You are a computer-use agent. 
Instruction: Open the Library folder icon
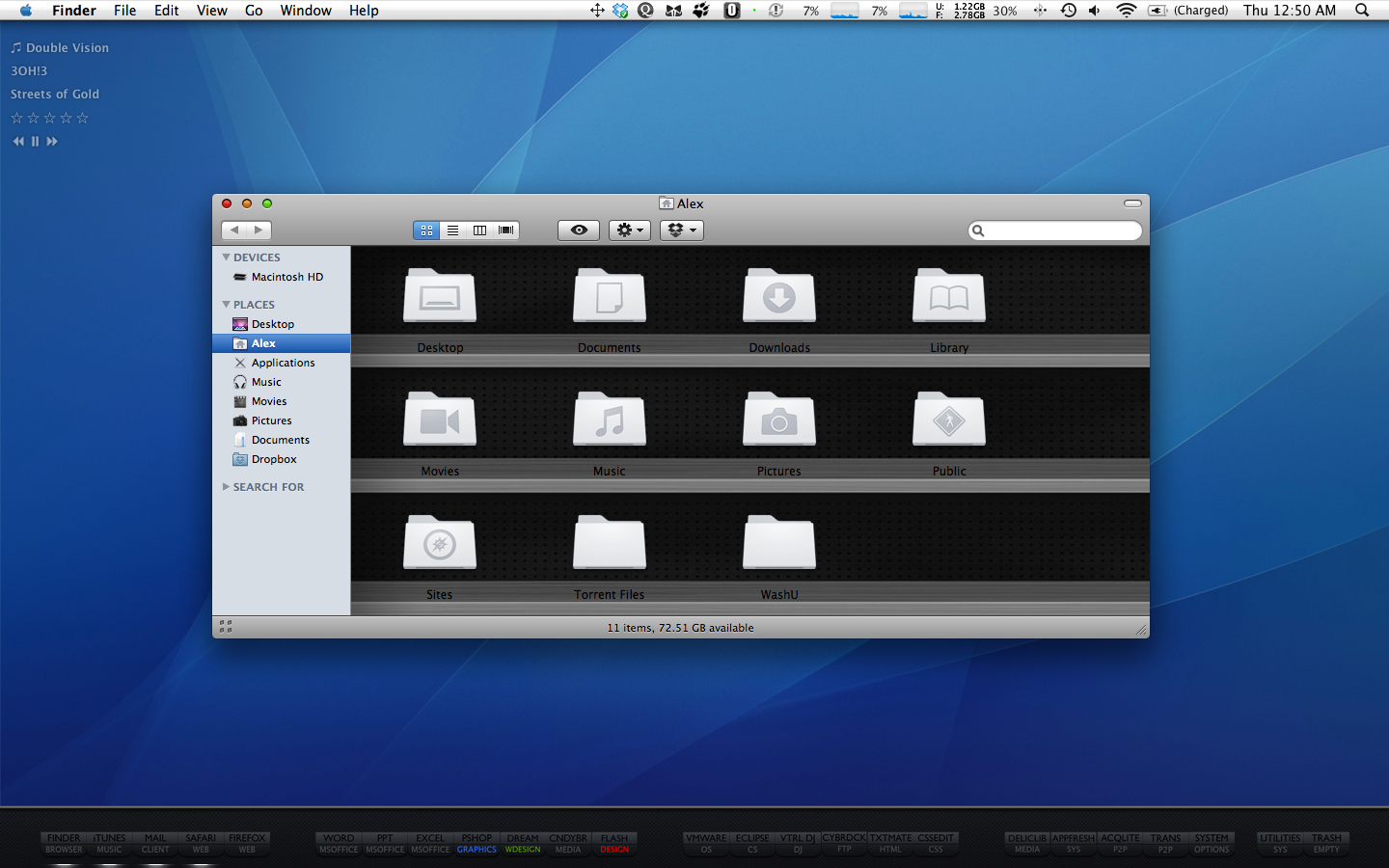point(948,296)
